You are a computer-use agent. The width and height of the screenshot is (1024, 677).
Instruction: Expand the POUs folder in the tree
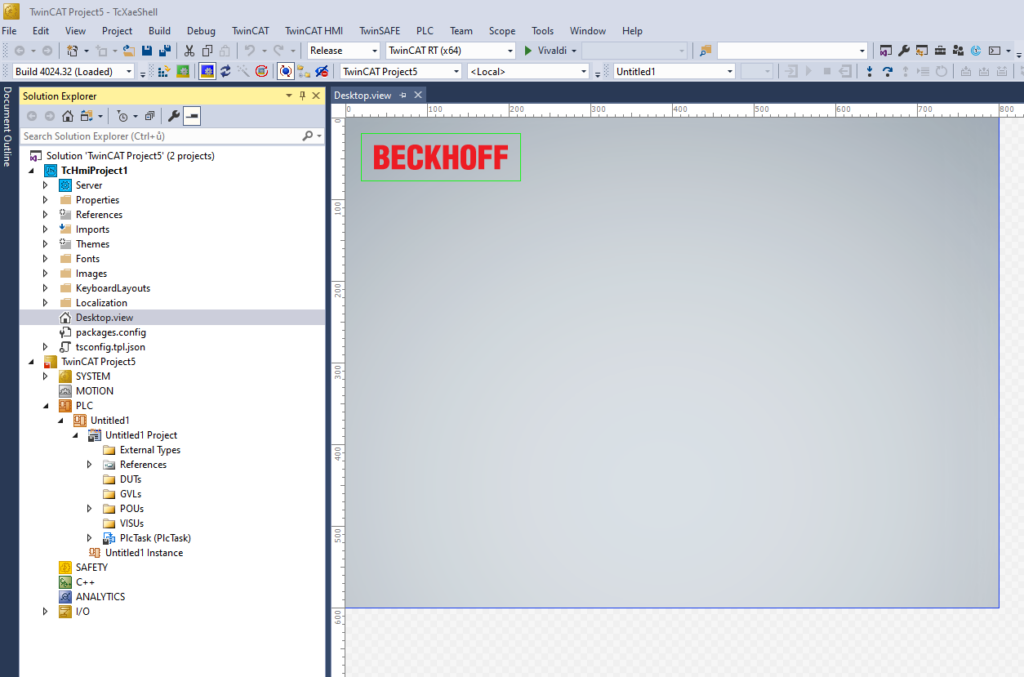(x=89, y=509)
